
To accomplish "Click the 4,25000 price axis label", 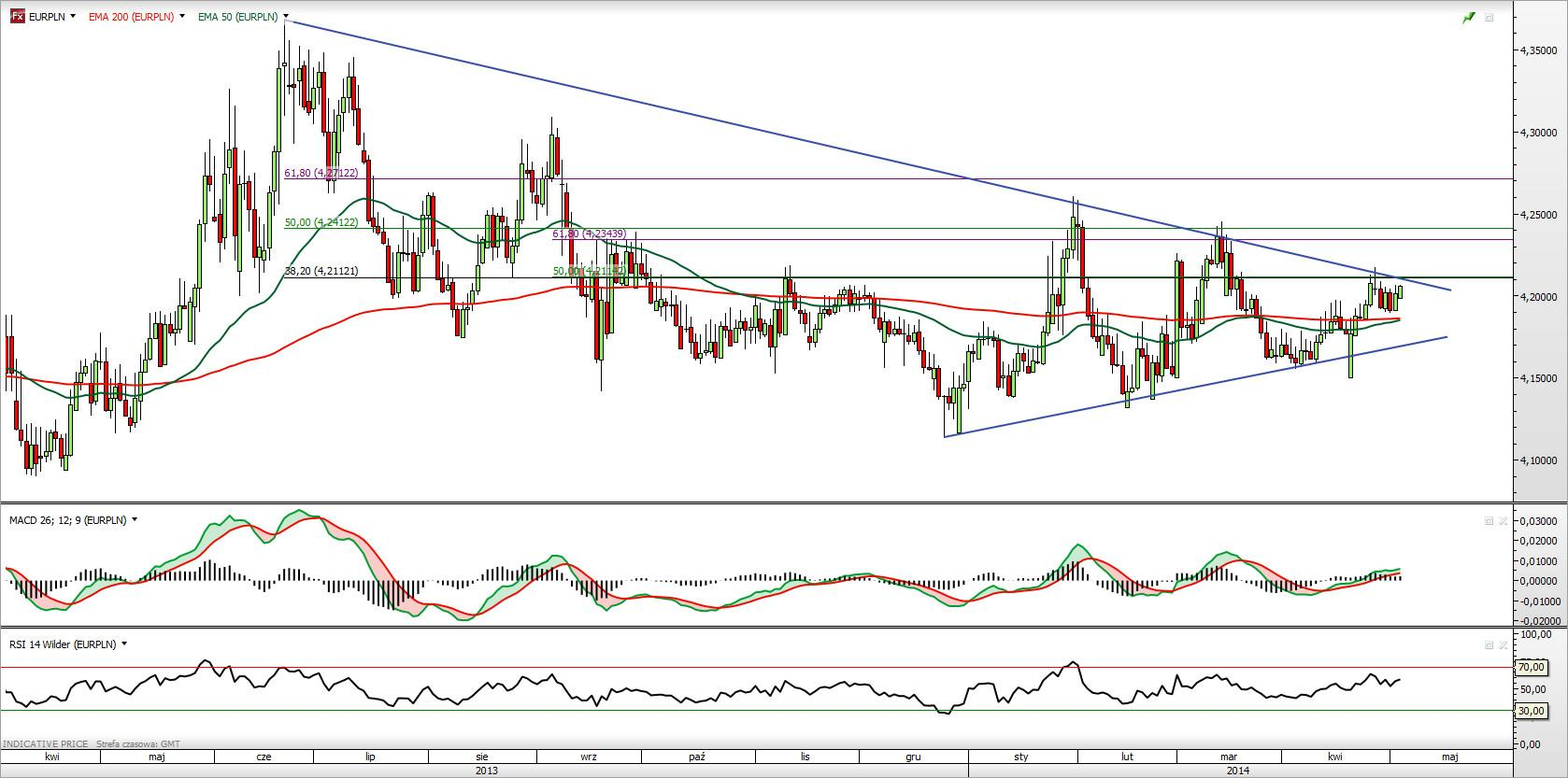I will pos(1540,215).
